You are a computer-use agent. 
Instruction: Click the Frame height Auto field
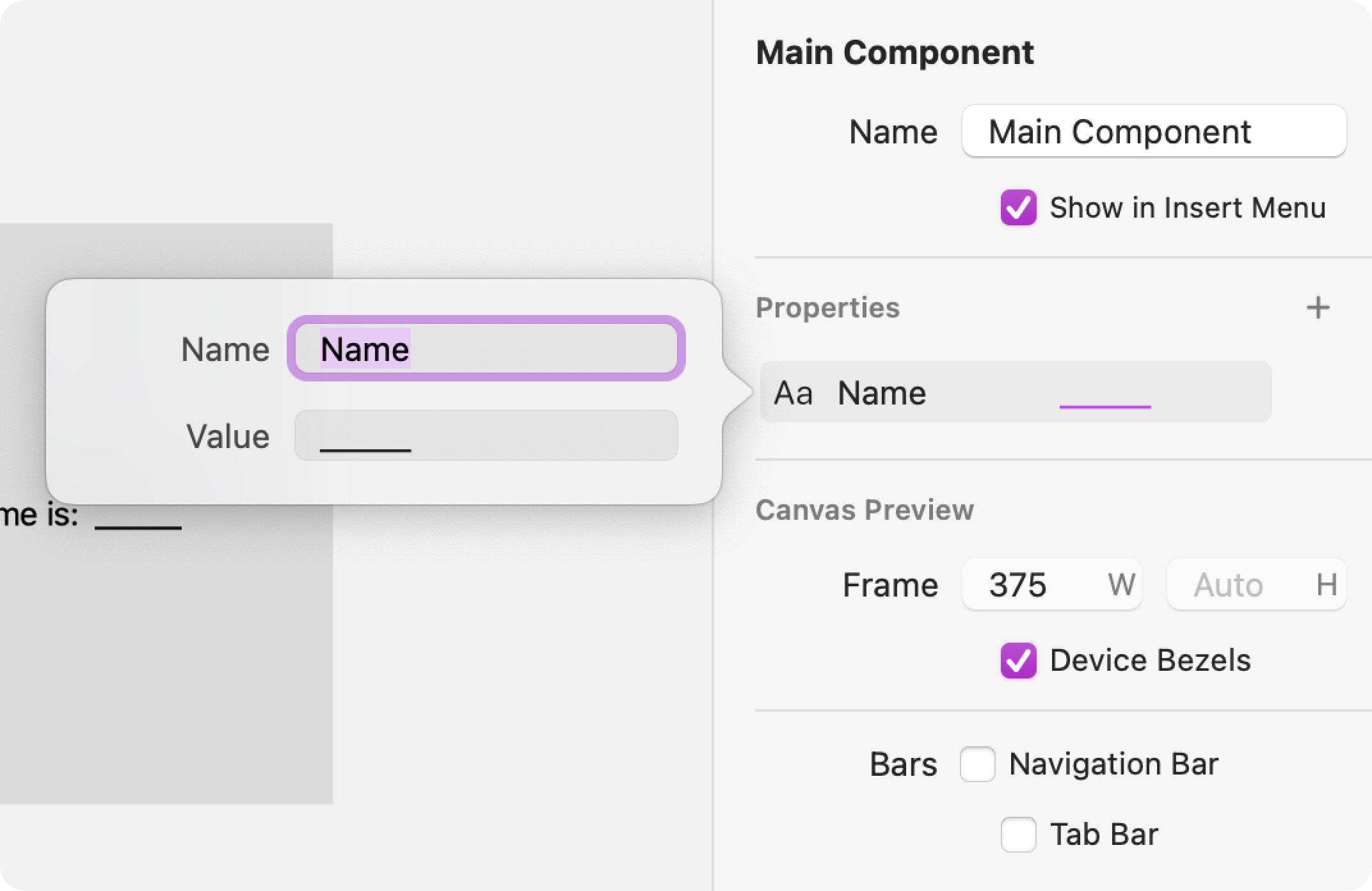coord(1256,584)
